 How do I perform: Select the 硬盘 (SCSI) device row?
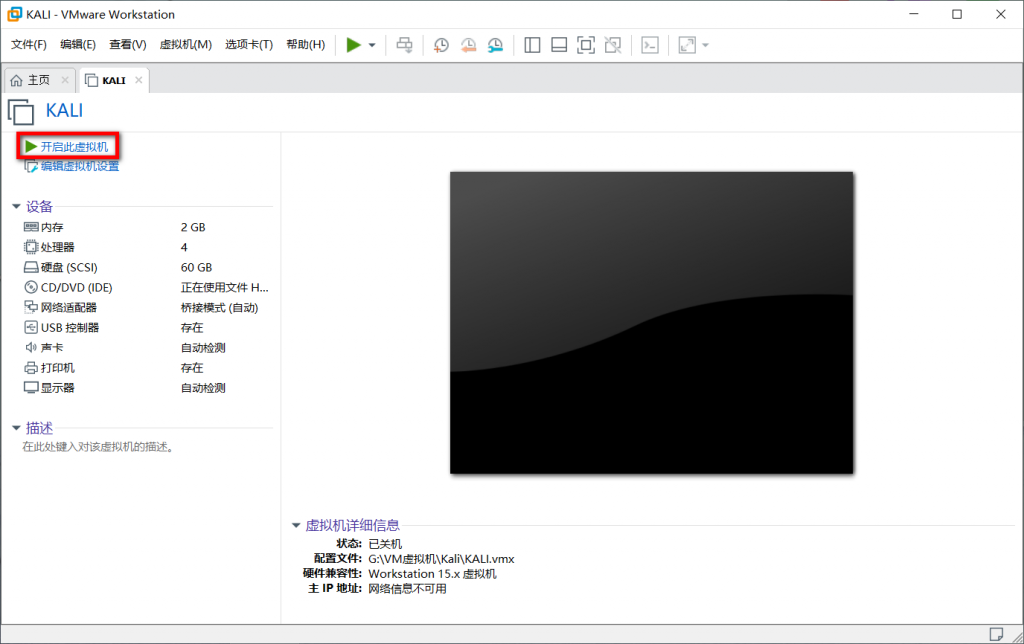(x=147, y=267)
